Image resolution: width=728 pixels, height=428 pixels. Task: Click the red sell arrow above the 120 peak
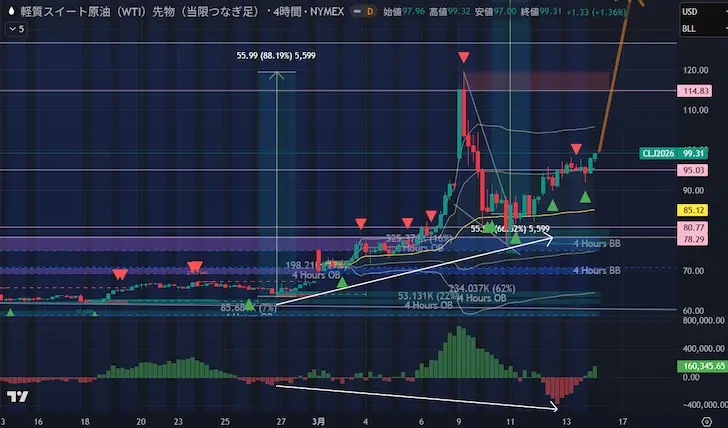click(465, 58)
